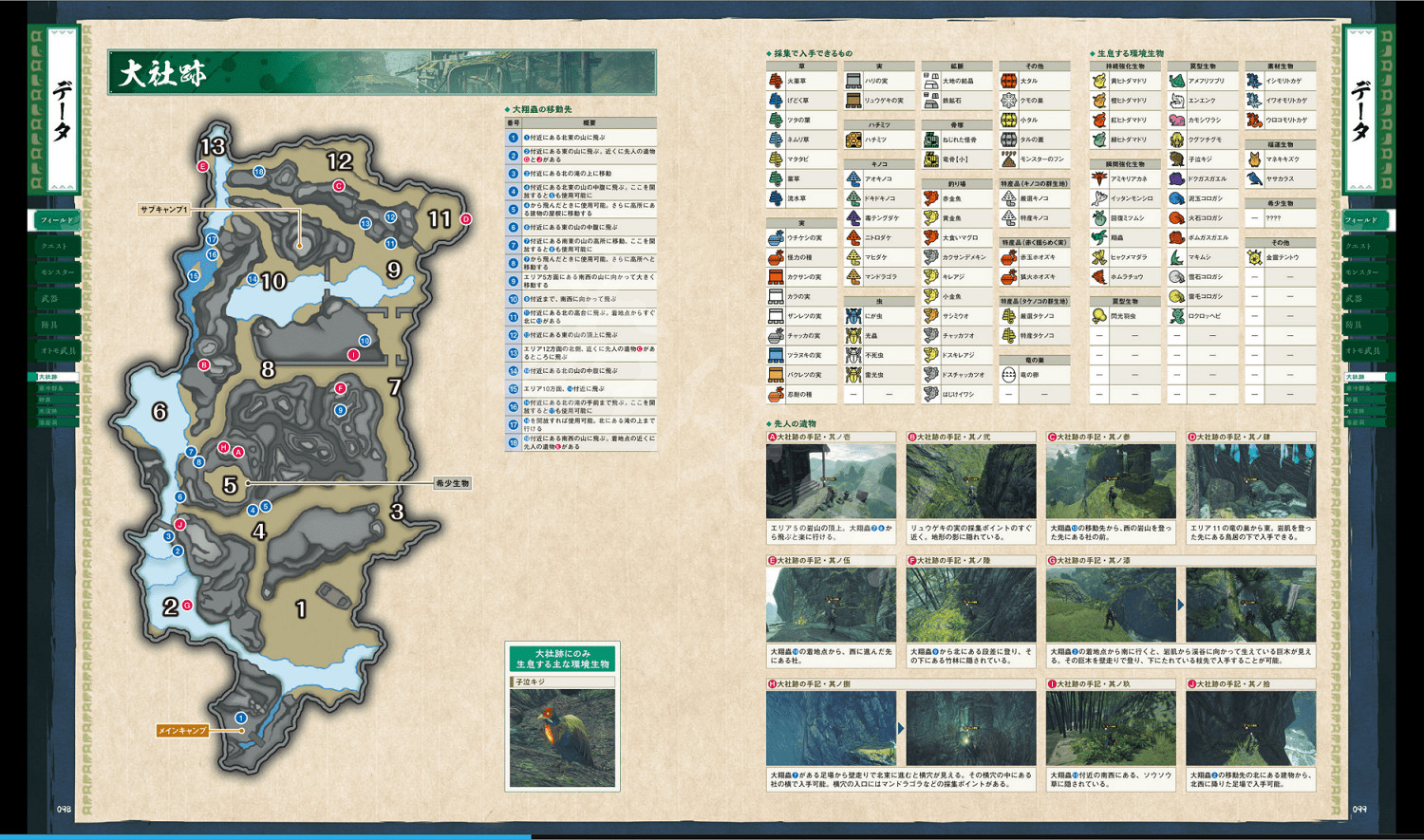Viewport: 1424px width, 840px height.
Task: Click the サブキャンプ1 map label
Action: pos(164,210)
